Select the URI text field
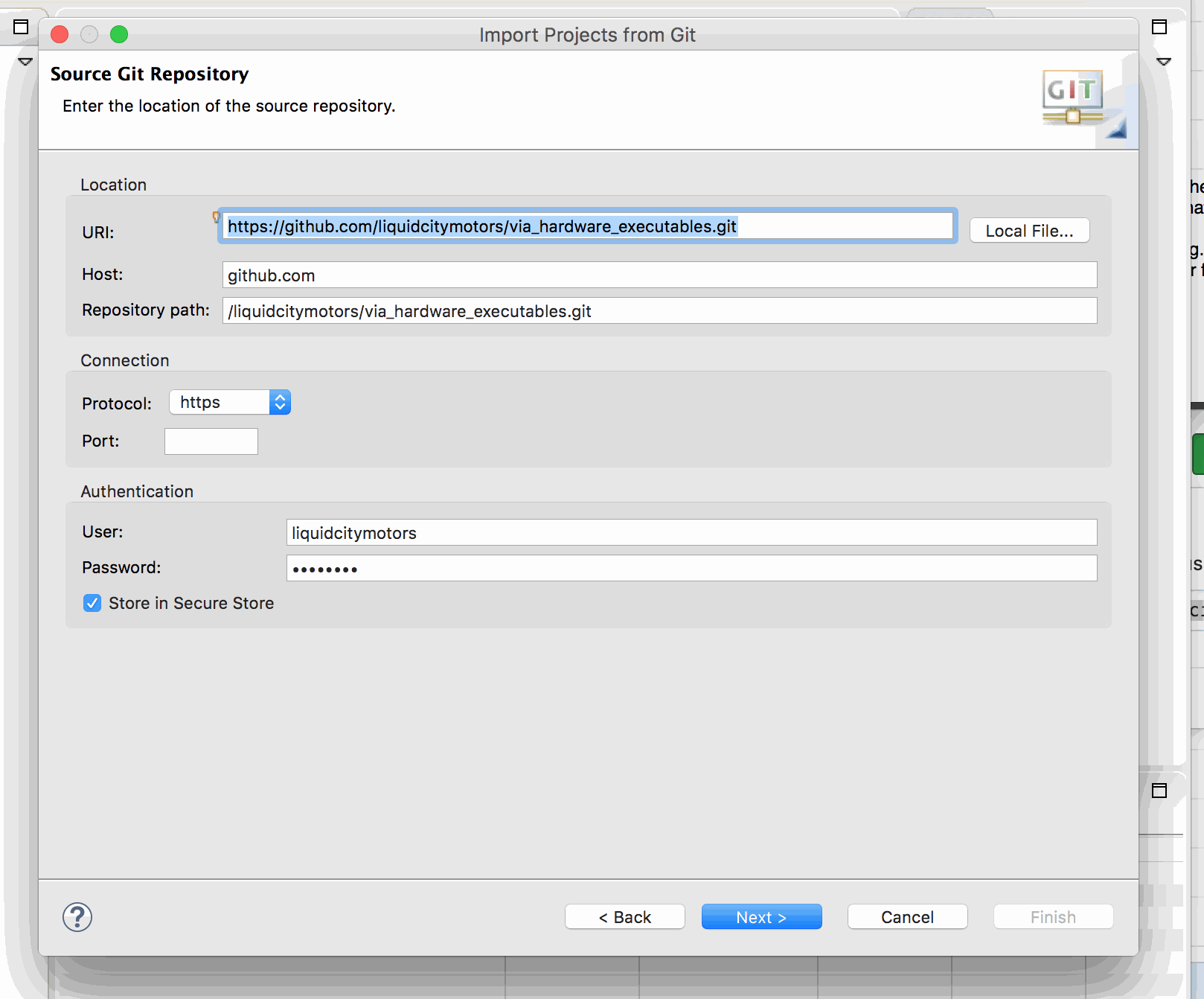 (587, 226)
